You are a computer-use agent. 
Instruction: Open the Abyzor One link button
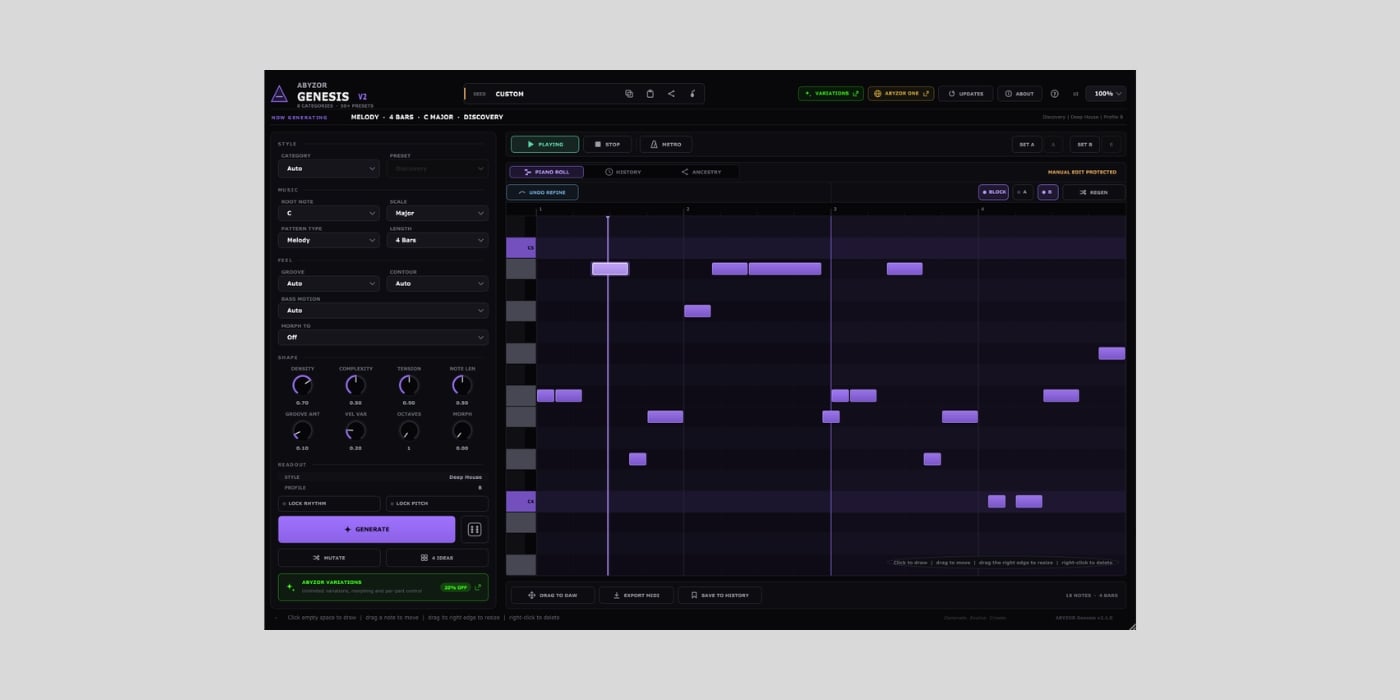coord(901,94)
